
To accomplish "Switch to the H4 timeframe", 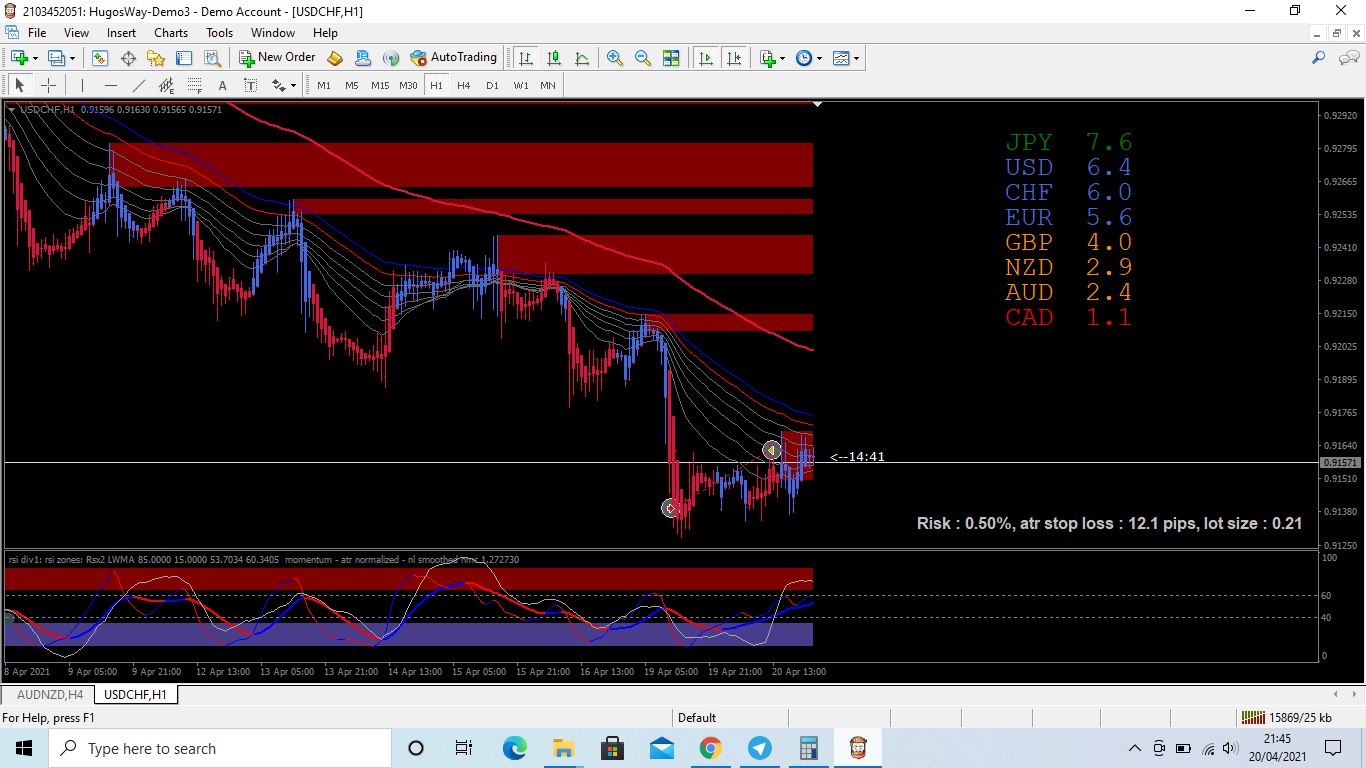I will click(x=464, y=85).
